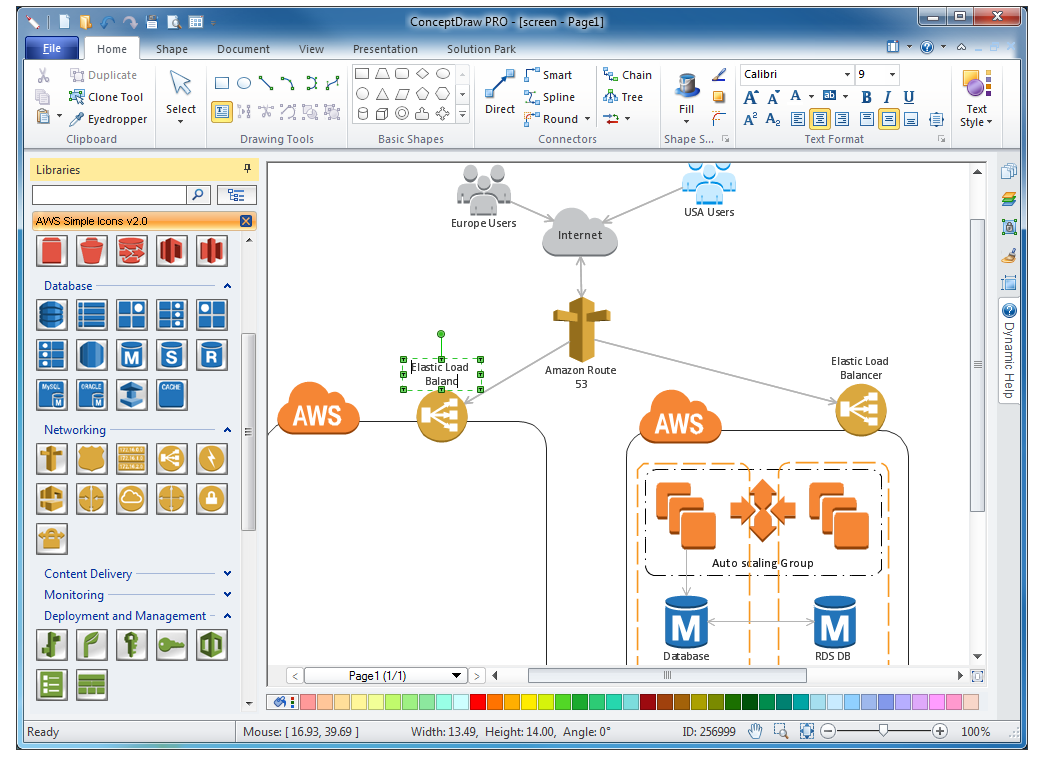
Task: Expand the Monitoring section
Action: click(227, 594)
